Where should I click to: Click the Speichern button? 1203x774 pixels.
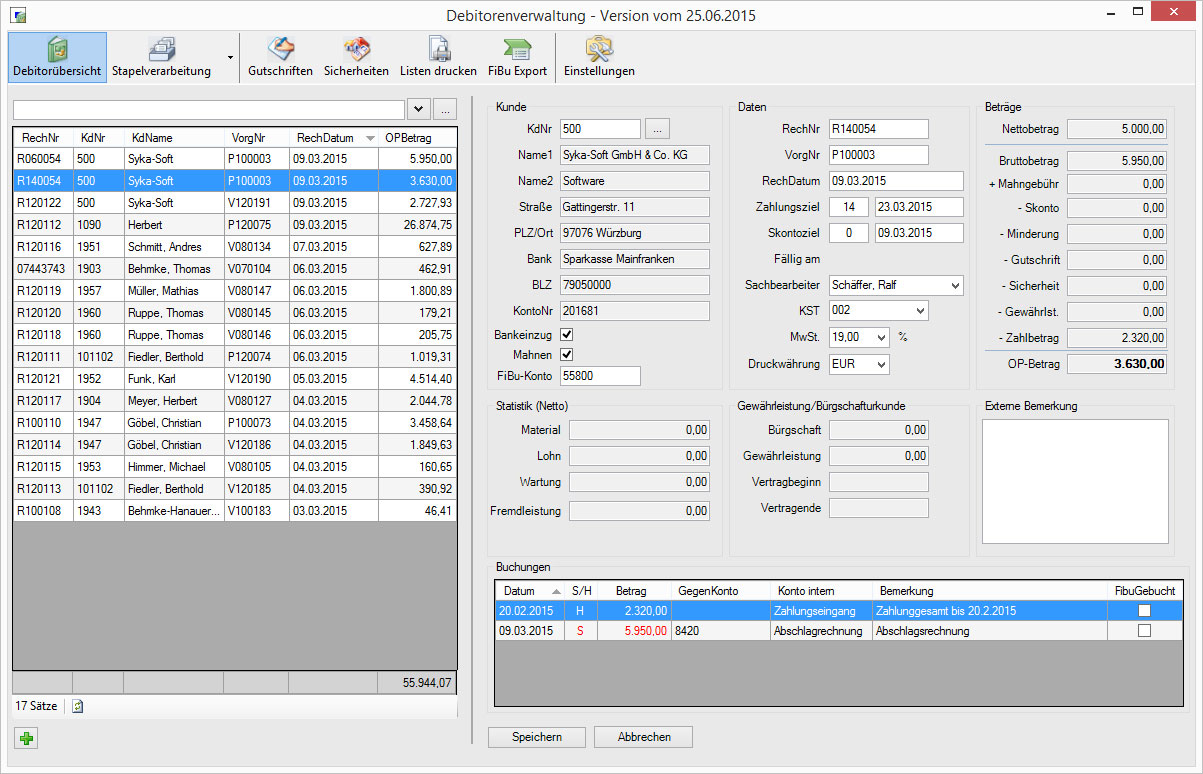click(x=536, y=737)
